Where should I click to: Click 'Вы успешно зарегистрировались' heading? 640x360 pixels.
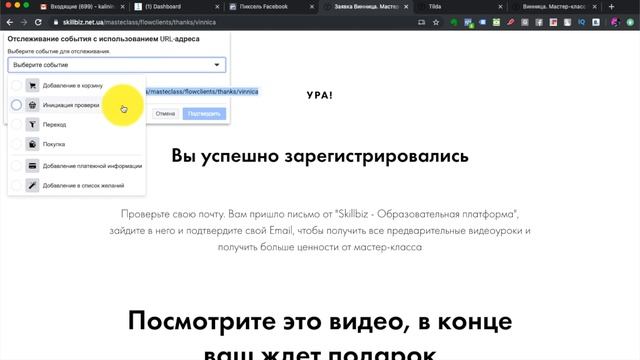tap(320, 156)
